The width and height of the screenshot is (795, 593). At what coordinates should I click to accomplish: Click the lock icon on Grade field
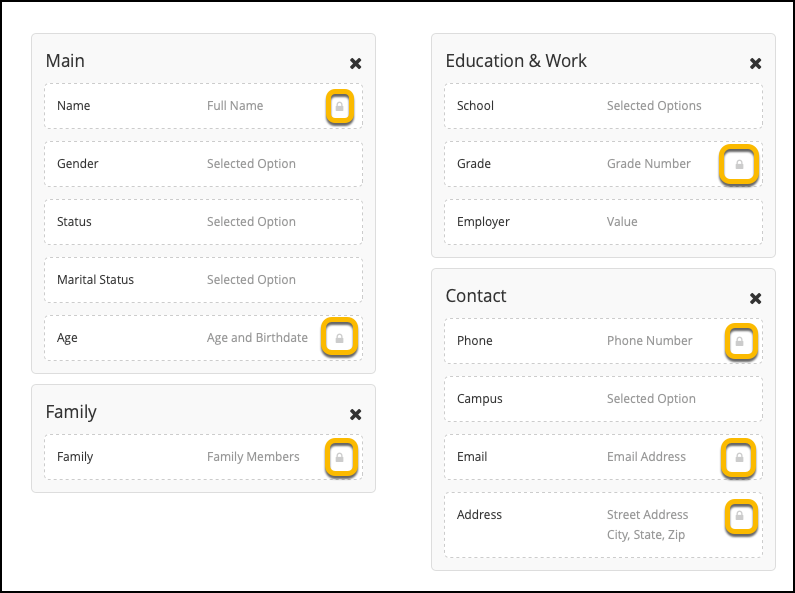[x=739, y=164]
